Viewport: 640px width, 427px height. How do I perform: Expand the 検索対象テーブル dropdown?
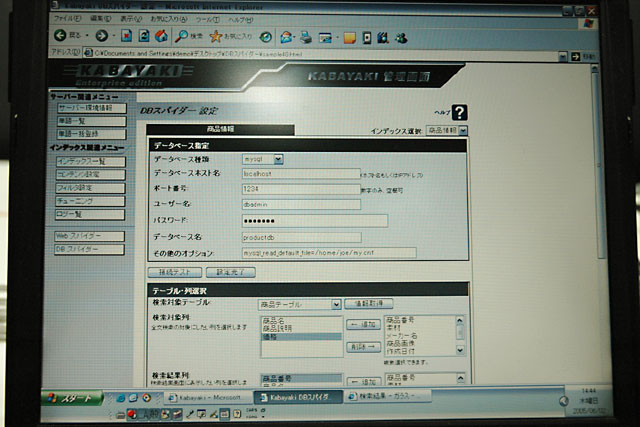point(336,304)
